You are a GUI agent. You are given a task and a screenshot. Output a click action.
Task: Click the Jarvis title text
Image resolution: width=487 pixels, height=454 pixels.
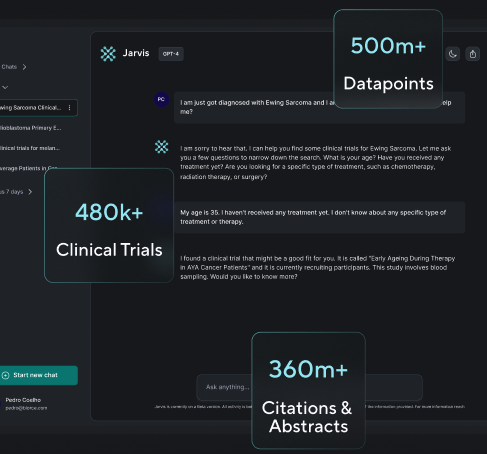tap(136, 53)
